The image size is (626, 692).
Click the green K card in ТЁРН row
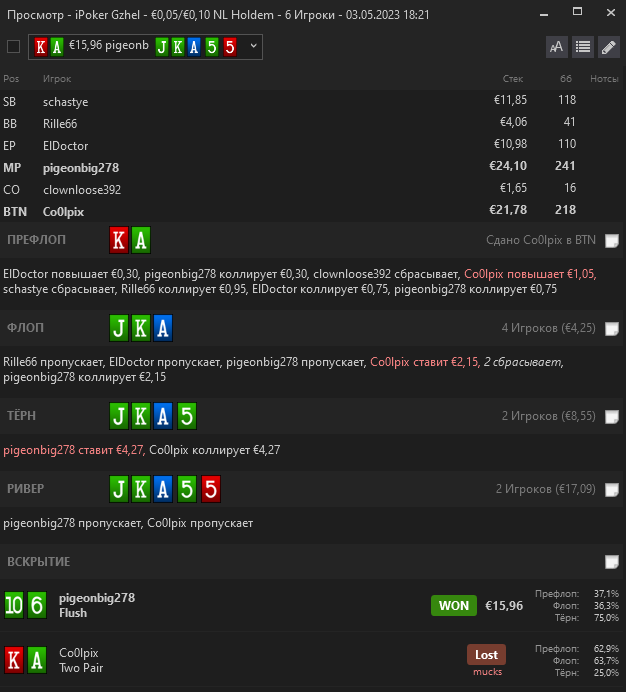pos(141,416)
